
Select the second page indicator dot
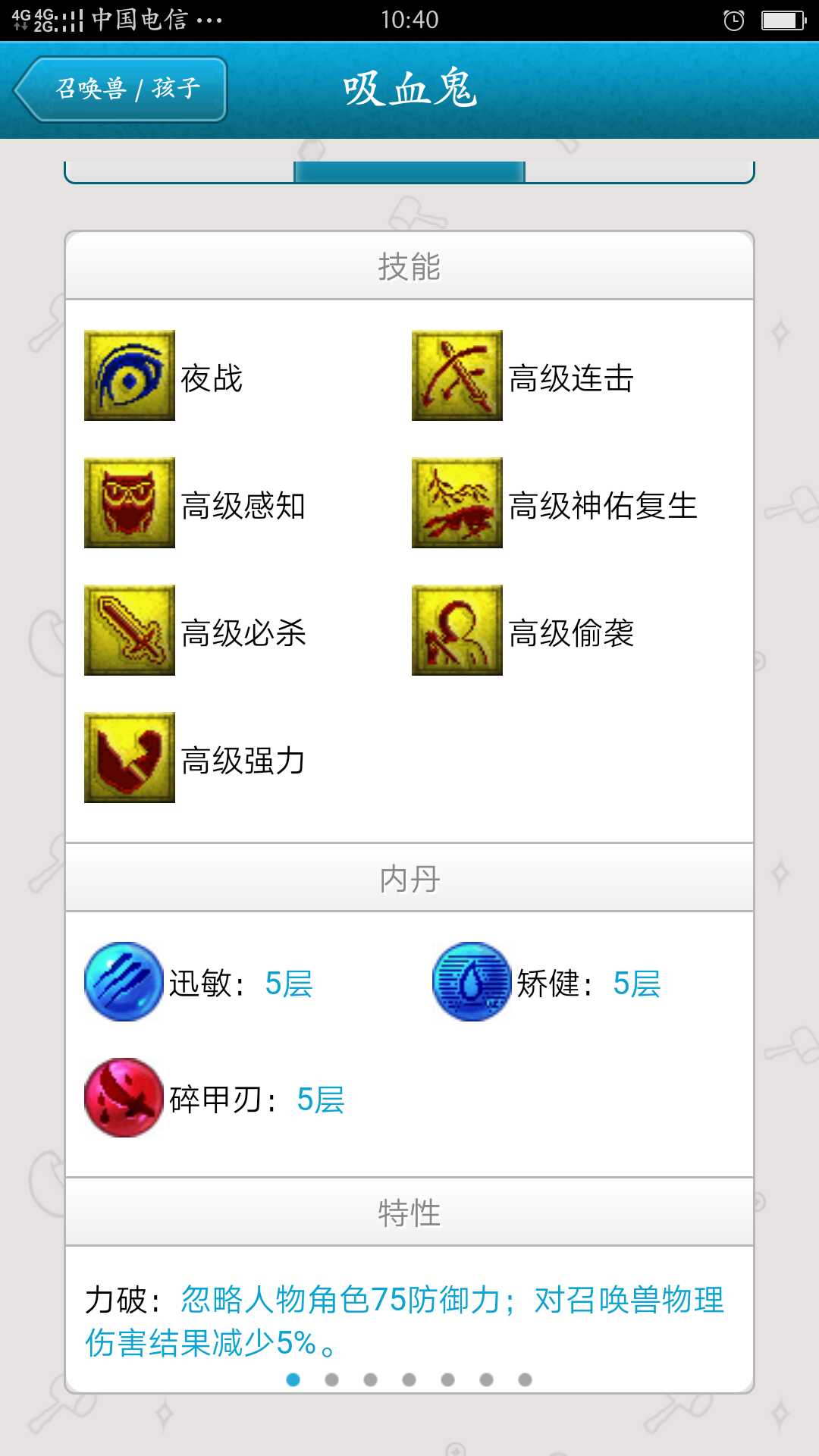click(331, 1379)
